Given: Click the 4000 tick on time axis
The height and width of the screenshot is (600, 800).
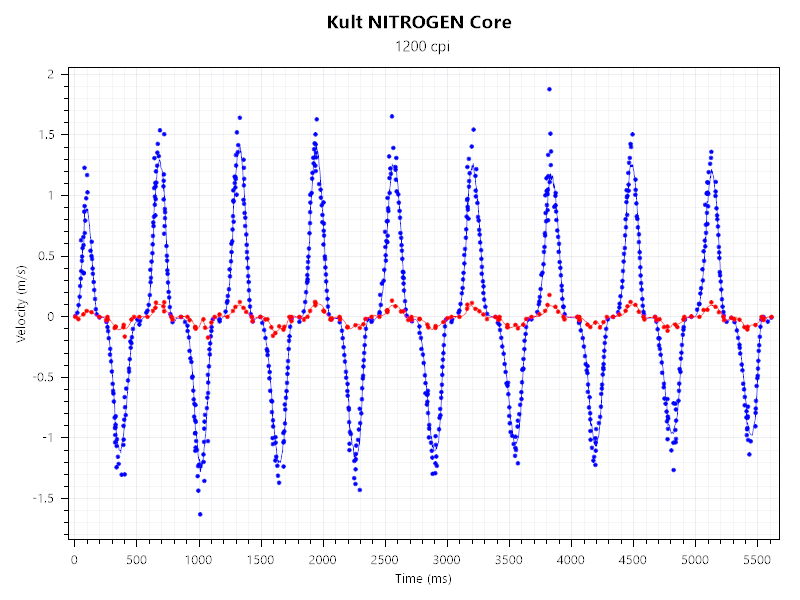Looking at the screenshot, I should coord(571,558).
